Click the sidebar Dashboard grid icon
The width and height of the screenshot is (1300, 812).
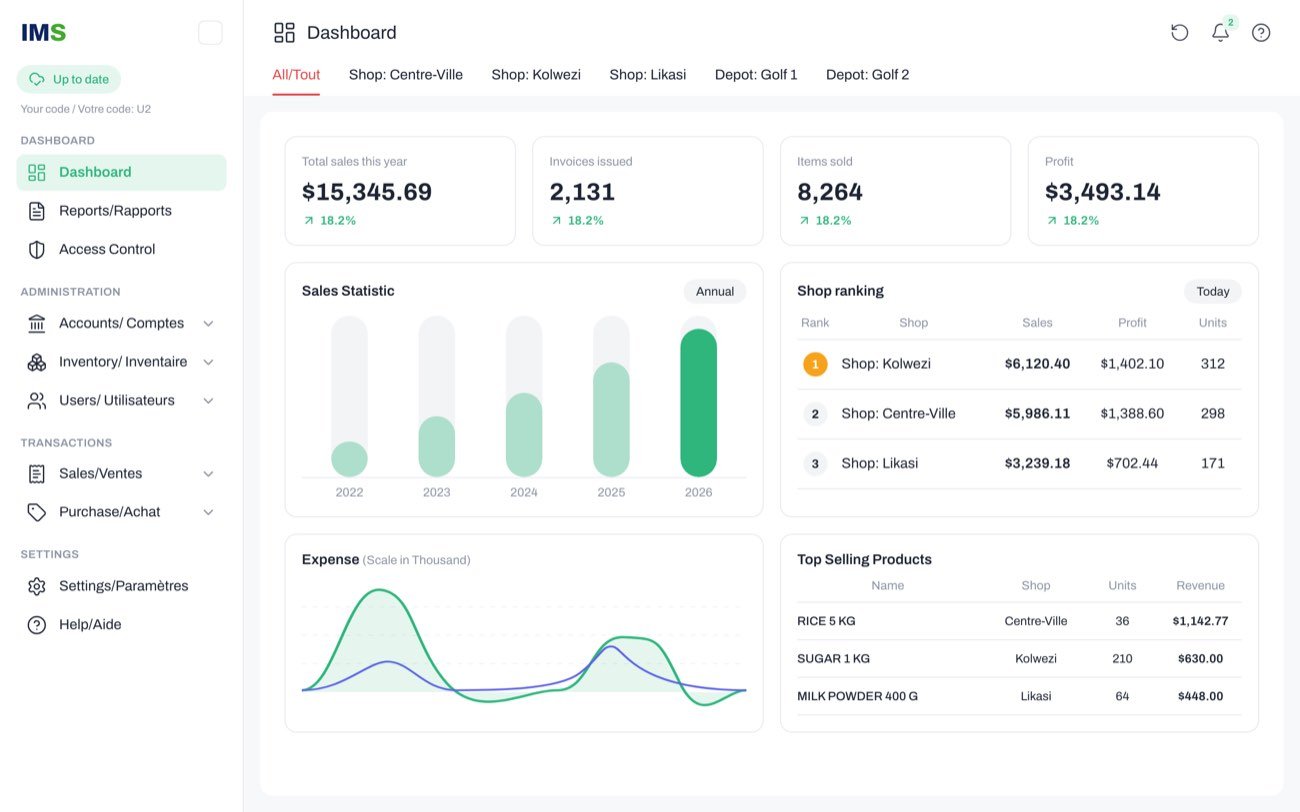[37, 173]
